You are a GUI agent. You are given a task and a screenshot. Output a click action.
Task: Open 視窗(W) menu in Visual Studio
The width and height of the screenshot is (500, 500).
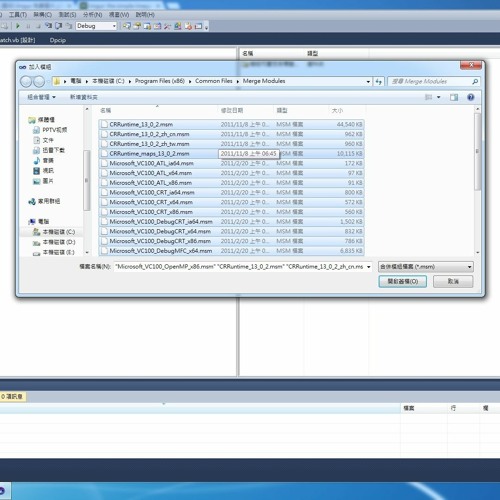(x=119, y=15)
